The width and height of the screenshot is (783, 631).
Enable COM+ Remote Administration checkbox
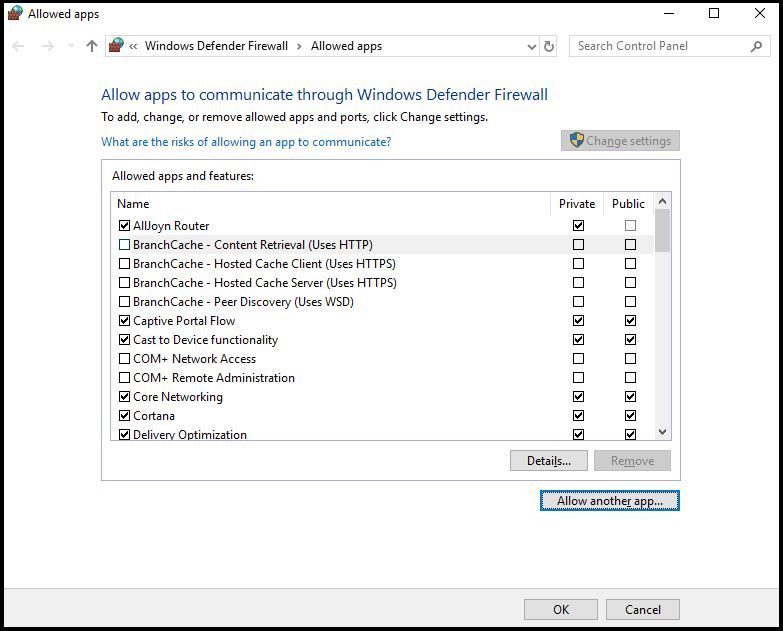pyautogui.click(x=124, y=377)
